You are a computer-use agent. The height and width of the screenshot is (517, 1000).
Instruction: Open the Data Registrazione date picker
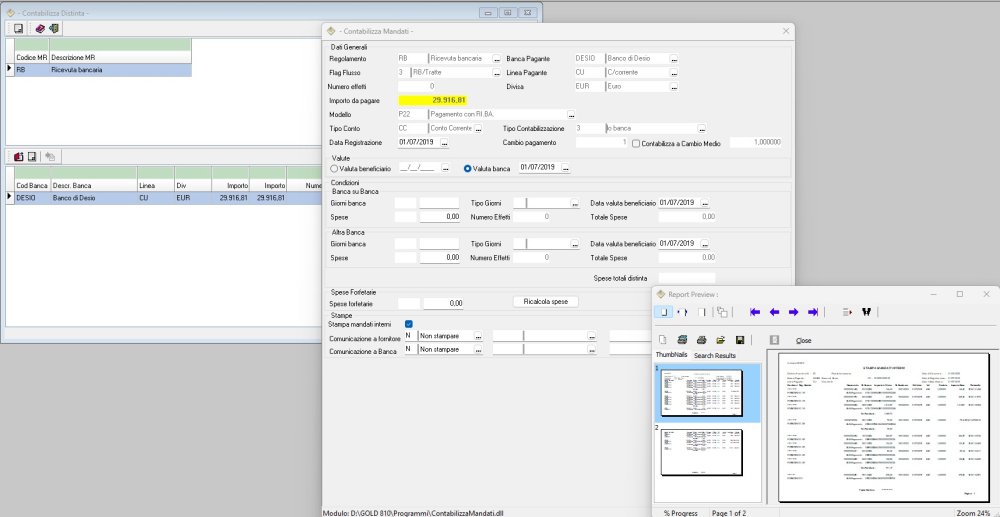tap(444, 143)
